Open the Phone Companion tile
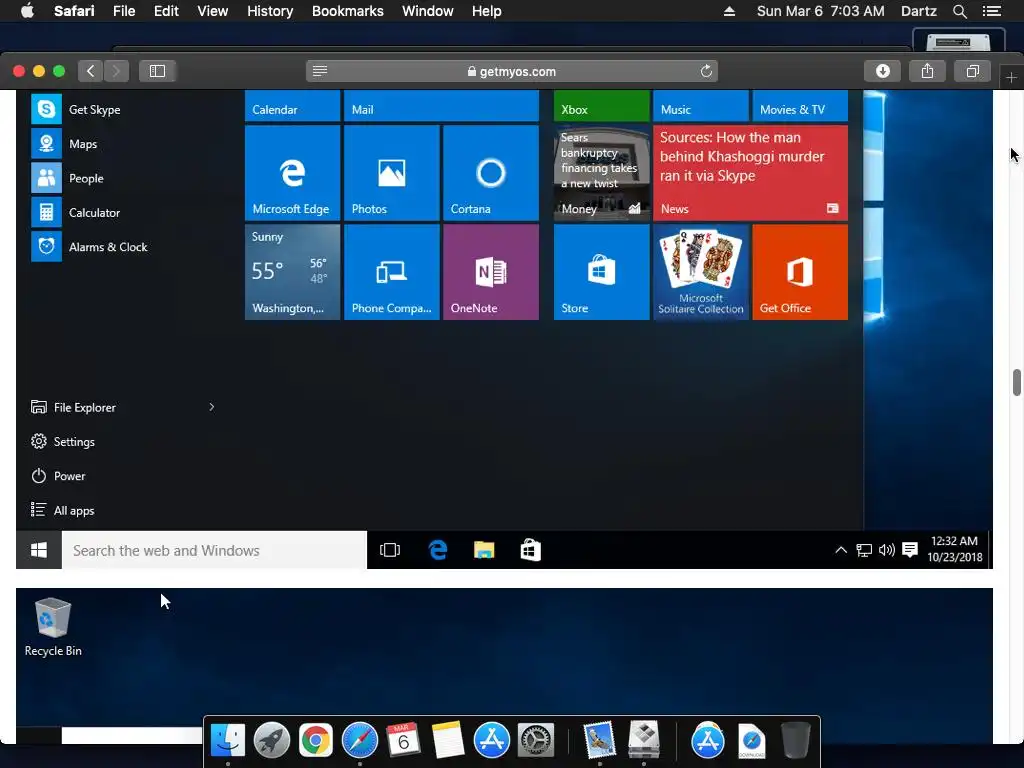This screenshot has width=1024, height=768. [x=391, y=272]
